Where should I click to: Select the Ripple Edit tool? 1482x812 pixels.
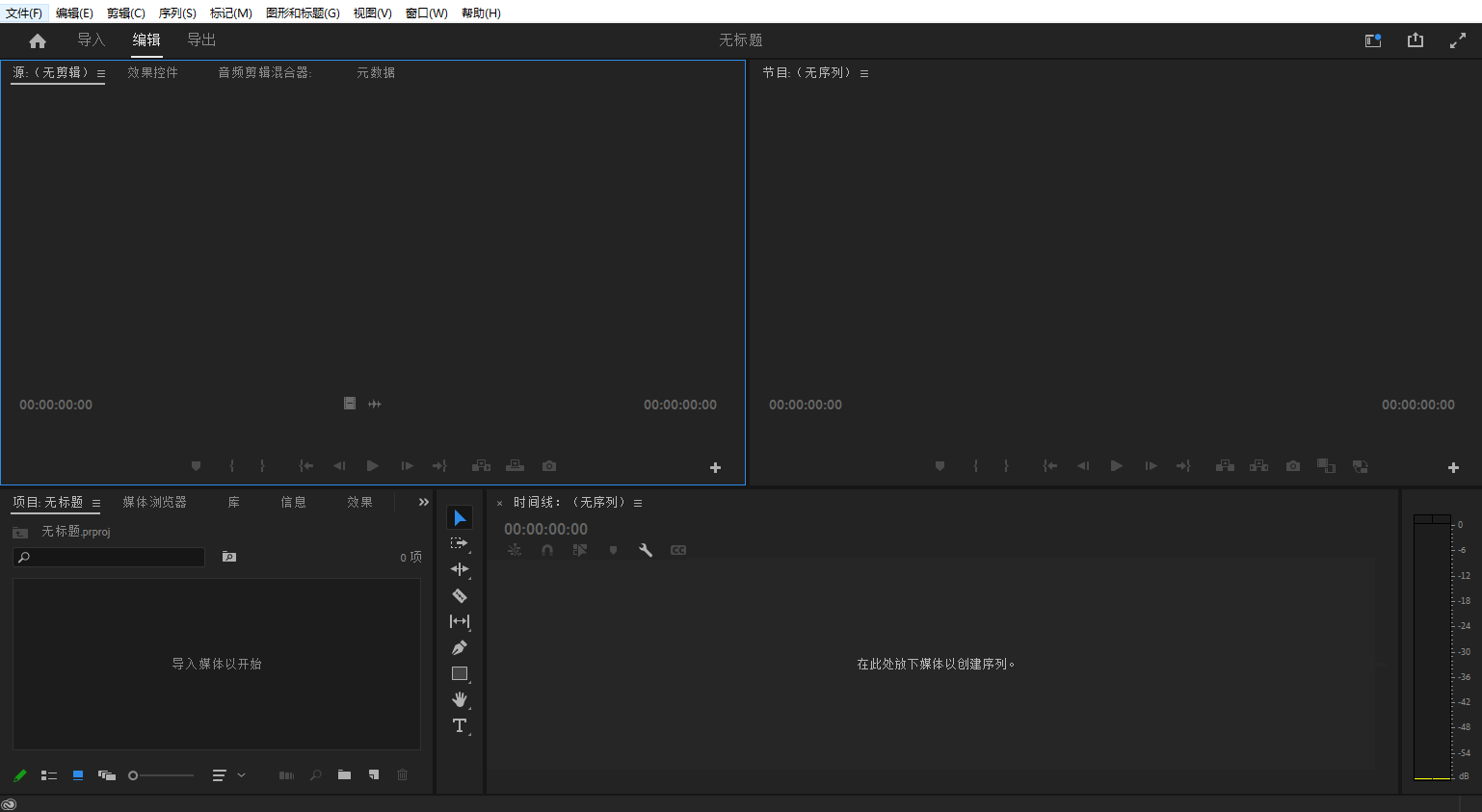[x=460, y=569]
